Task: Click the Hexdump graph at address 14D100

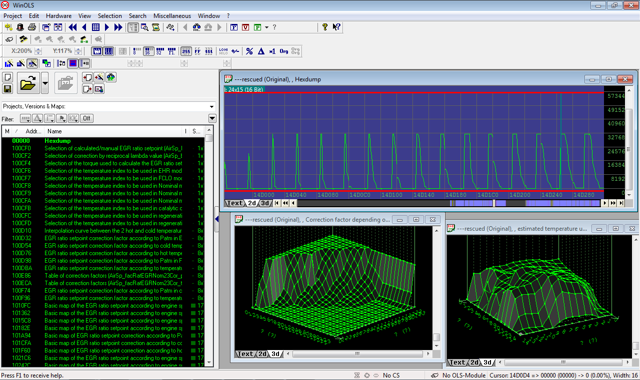Action: point(391,141)
